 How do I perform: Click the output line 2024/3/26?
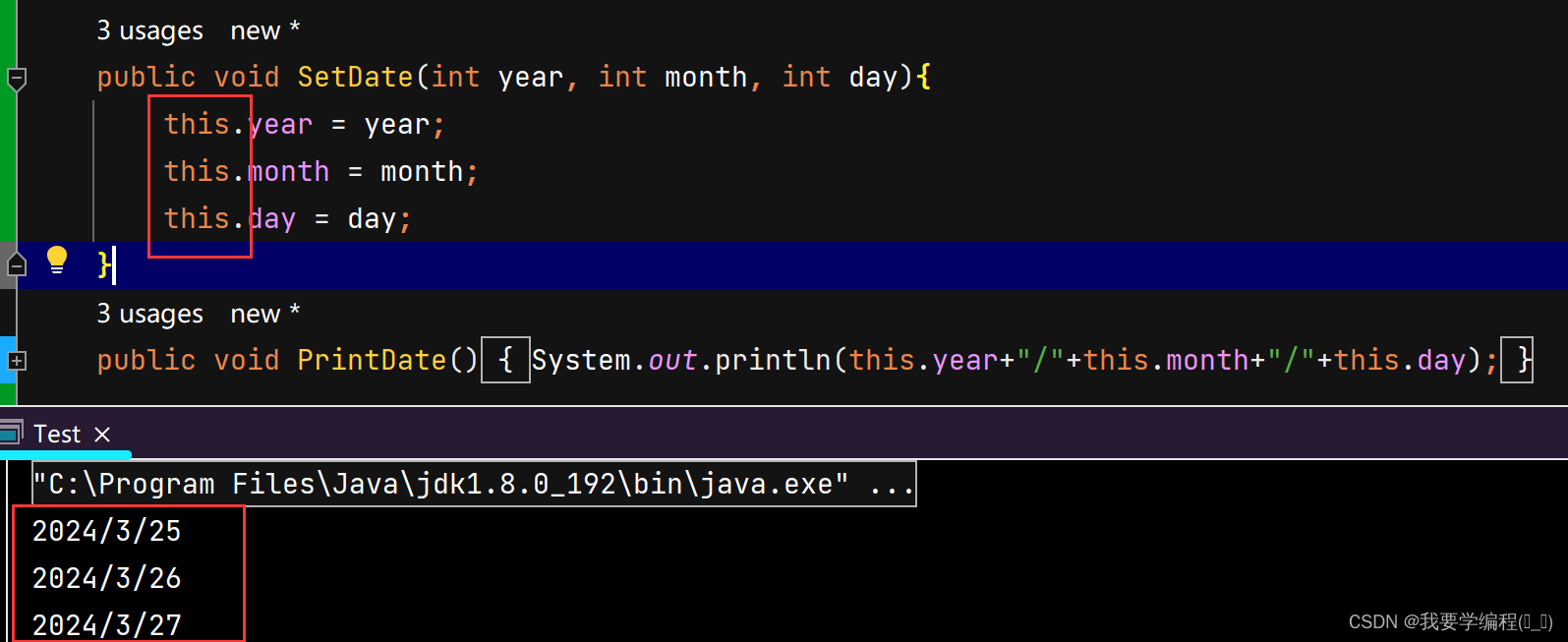click(106, 578)
